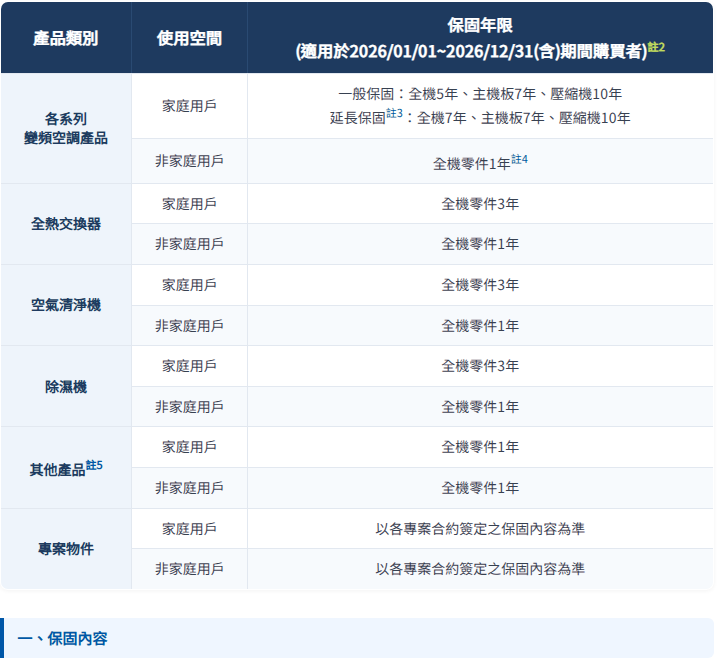Click the 各系列 變頻空調產品 category cell
718x661 pixels.
click(x=66, y=128)
